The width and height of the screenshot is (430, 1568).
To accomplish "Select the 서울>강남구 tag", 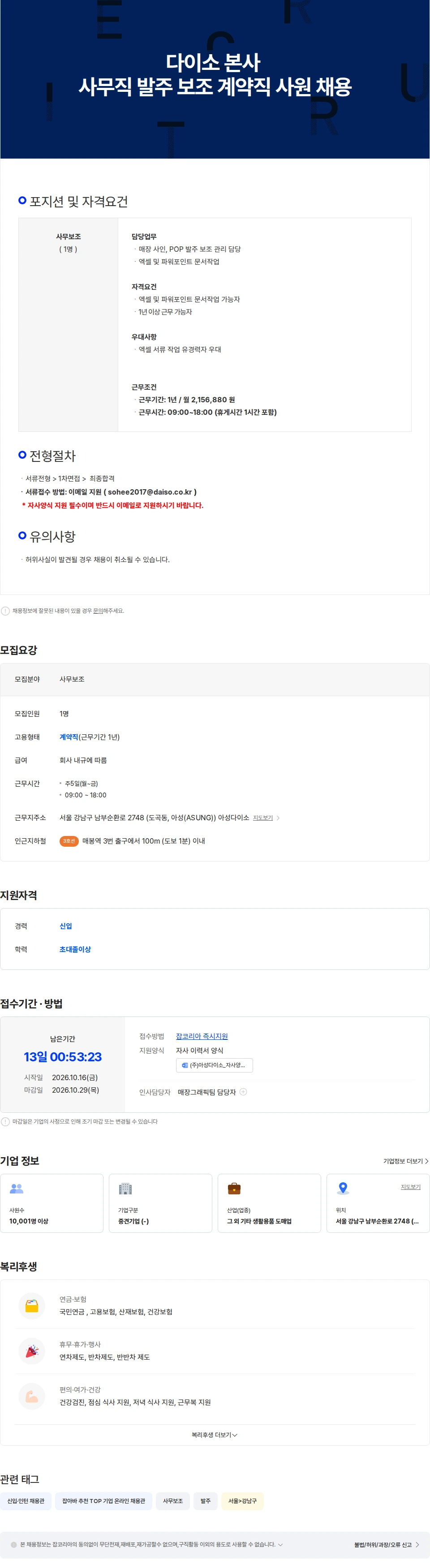I will [x=242, y=1501].
